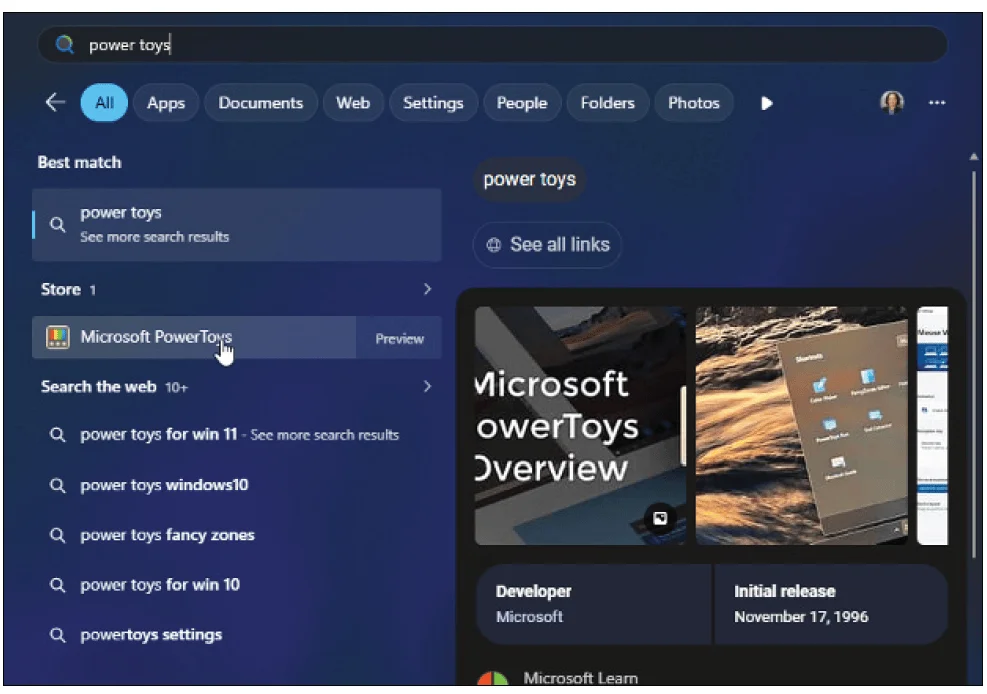987x694 pixels.
Task: Switch to the Apps filter tab
Action: 166,103
